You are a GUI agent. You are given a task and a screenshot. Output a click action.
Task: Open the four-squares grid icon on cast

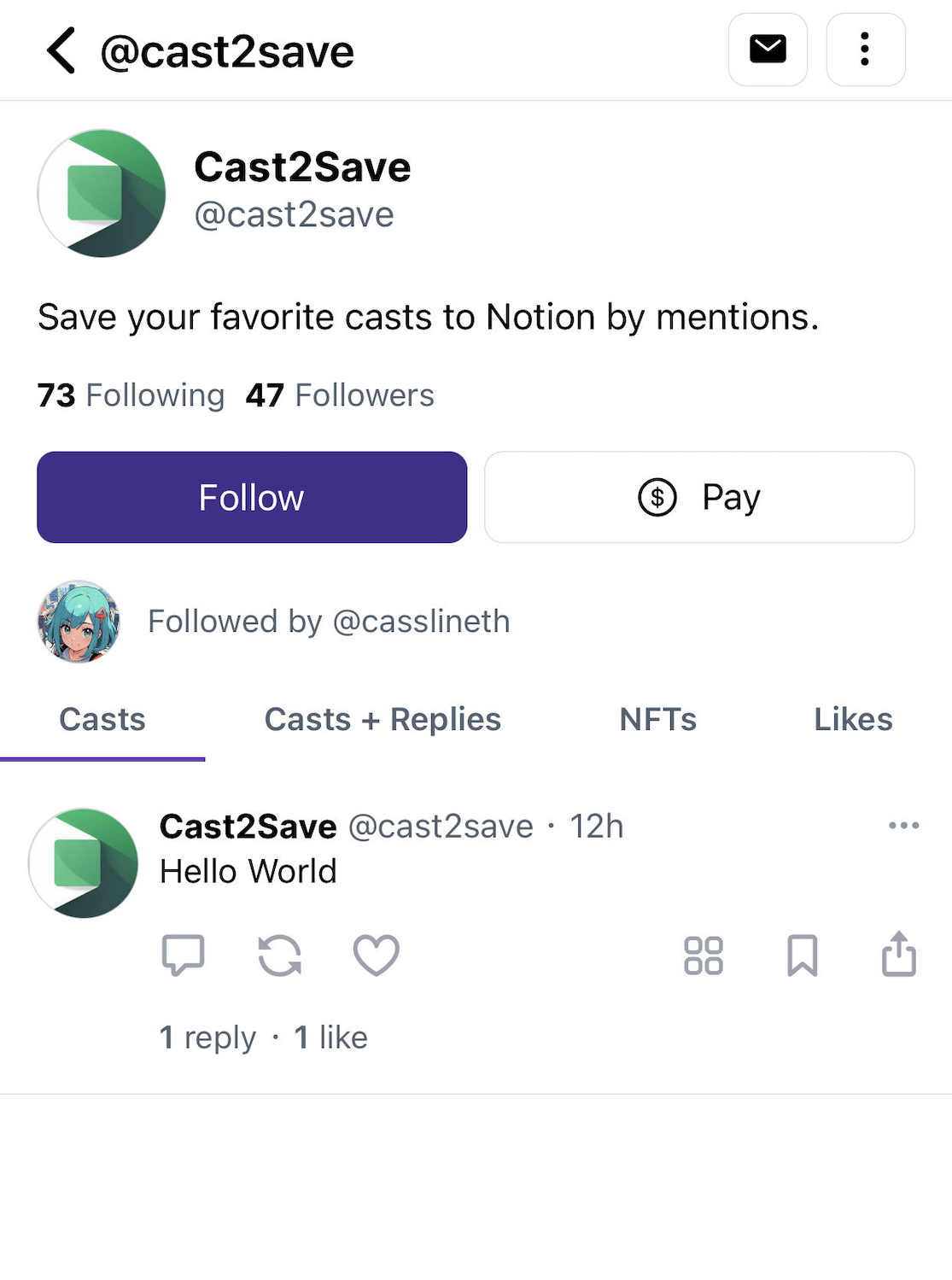(x=704, y=955)
